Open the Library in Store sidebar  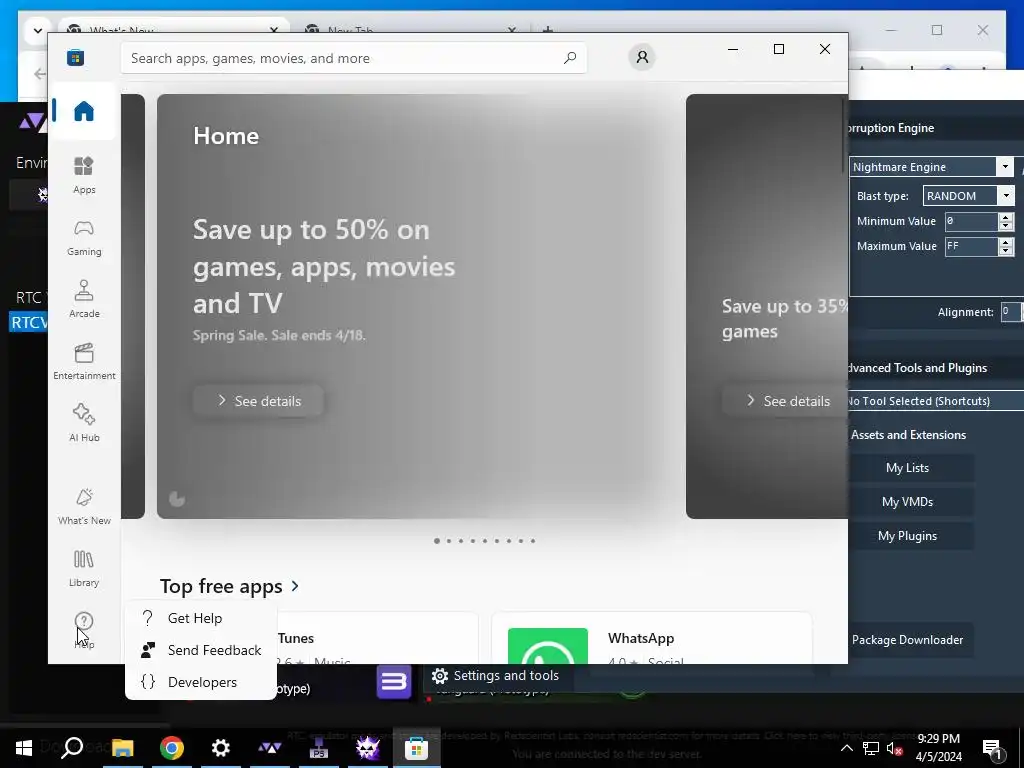point(84,568)
